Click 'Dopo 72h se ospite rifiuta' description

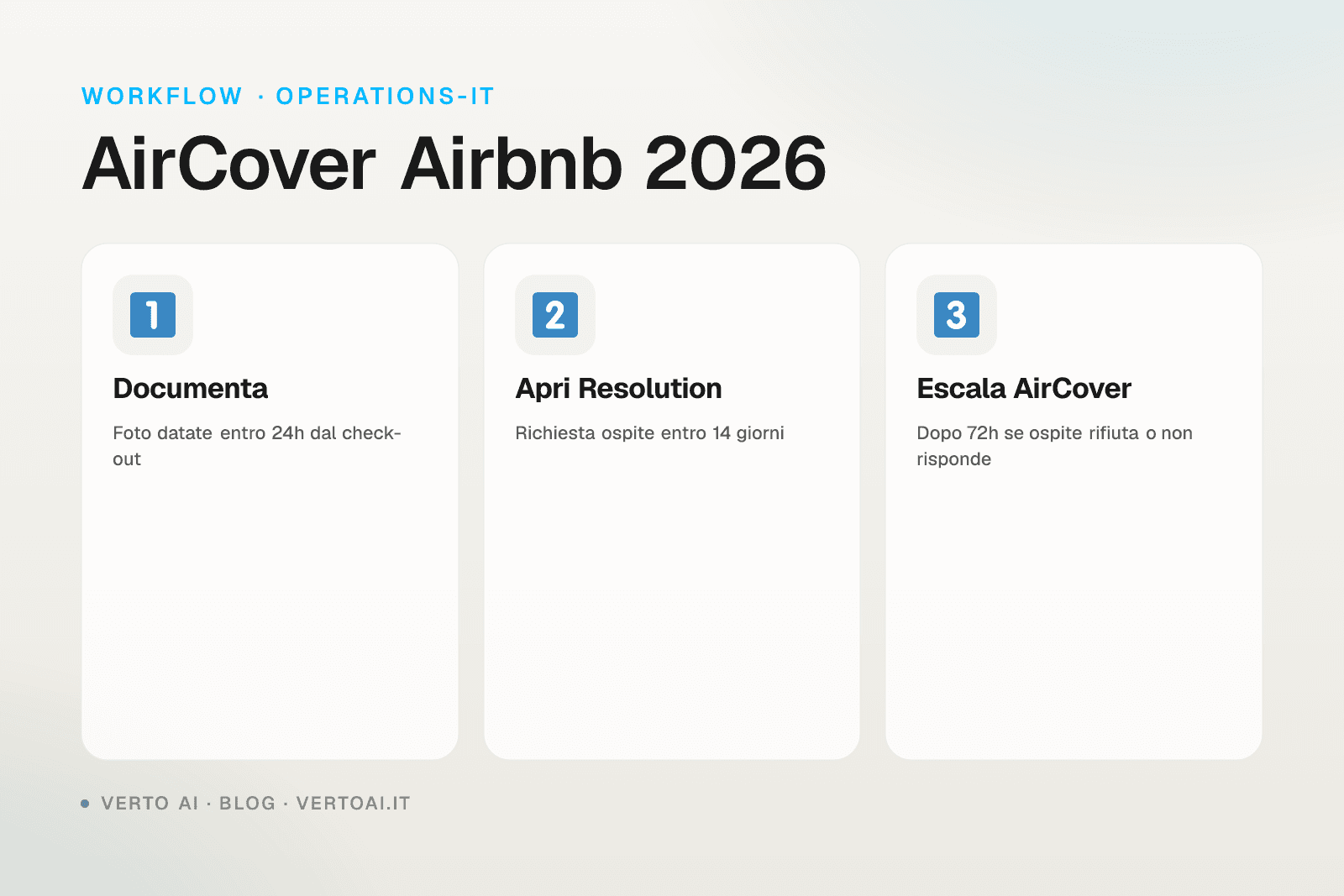point(1054,446)
